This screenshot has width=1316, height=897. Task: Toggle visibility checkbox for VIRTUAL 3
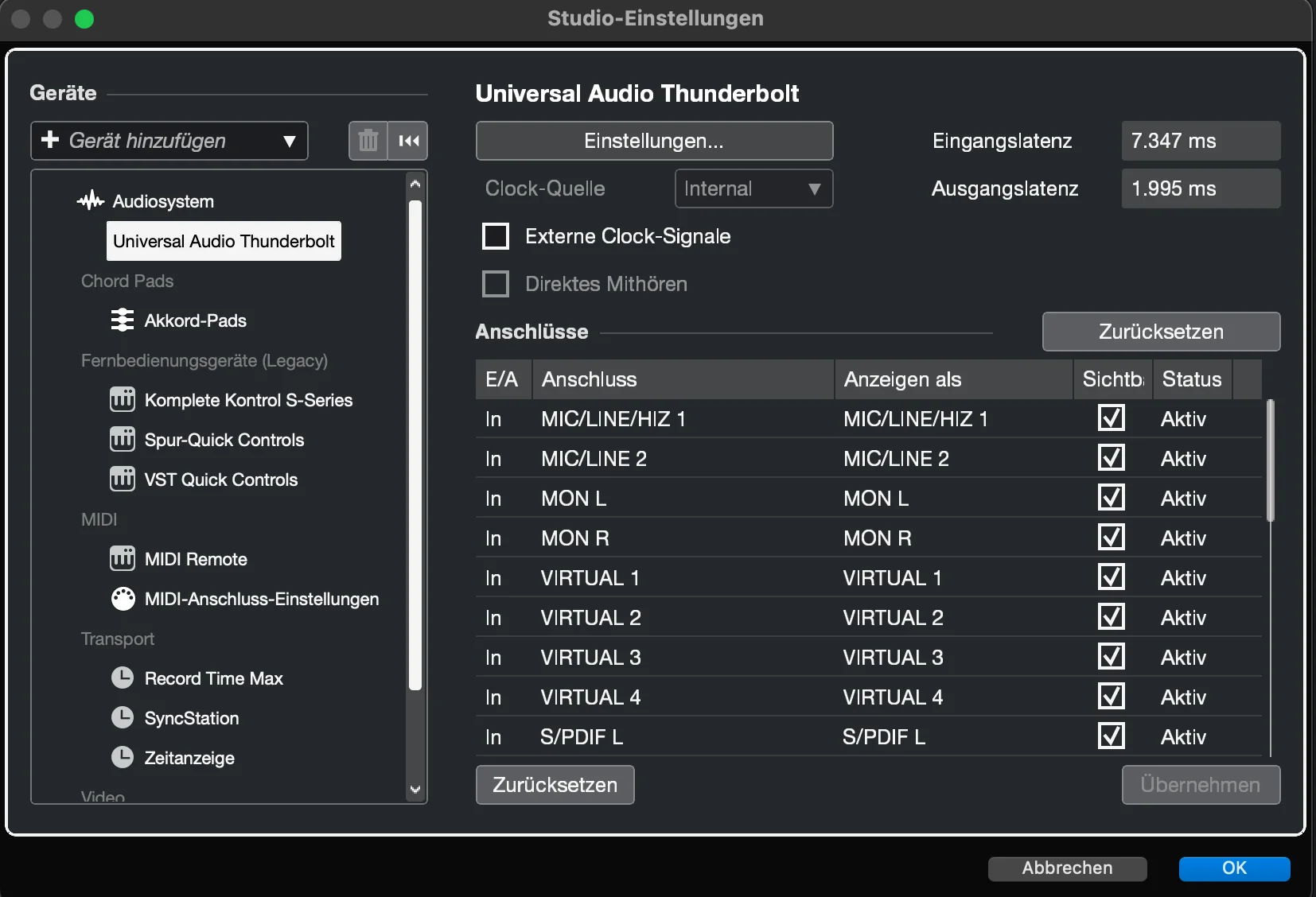pos(1111,657)
